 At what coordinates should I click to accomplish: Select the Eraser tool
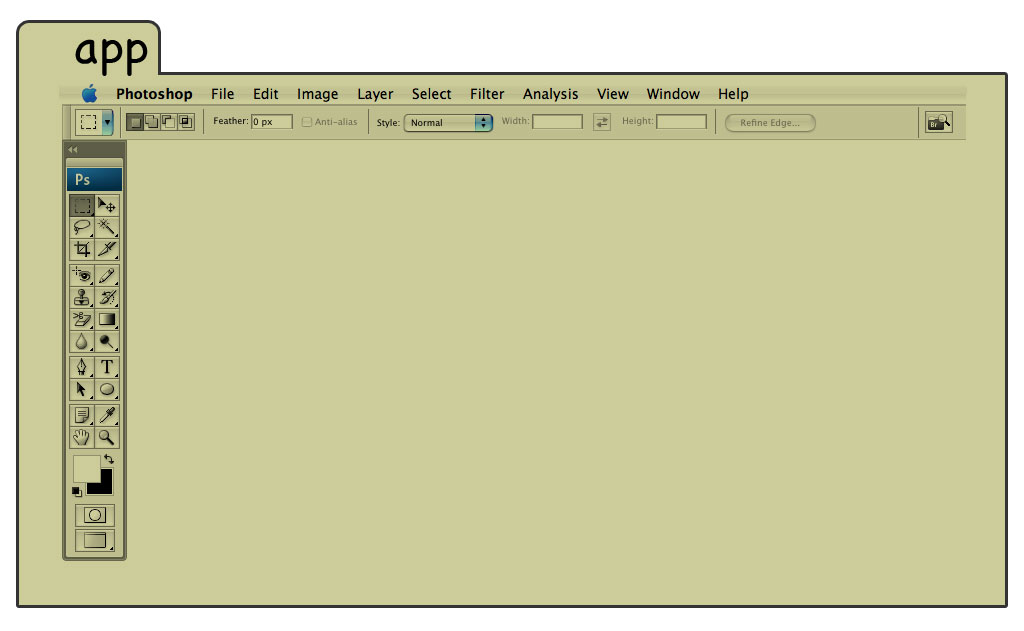[x=82, y=319]
